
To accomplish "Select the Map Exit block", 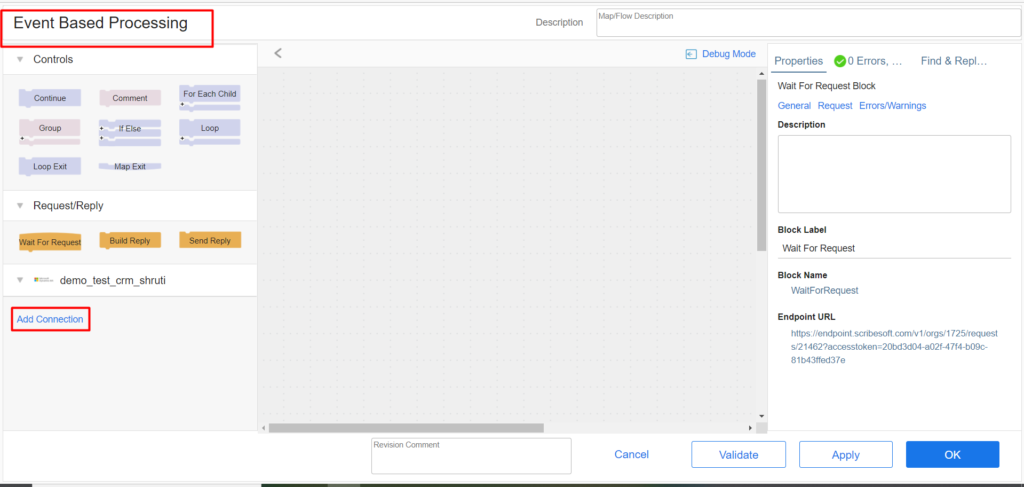I will (130, 166).
